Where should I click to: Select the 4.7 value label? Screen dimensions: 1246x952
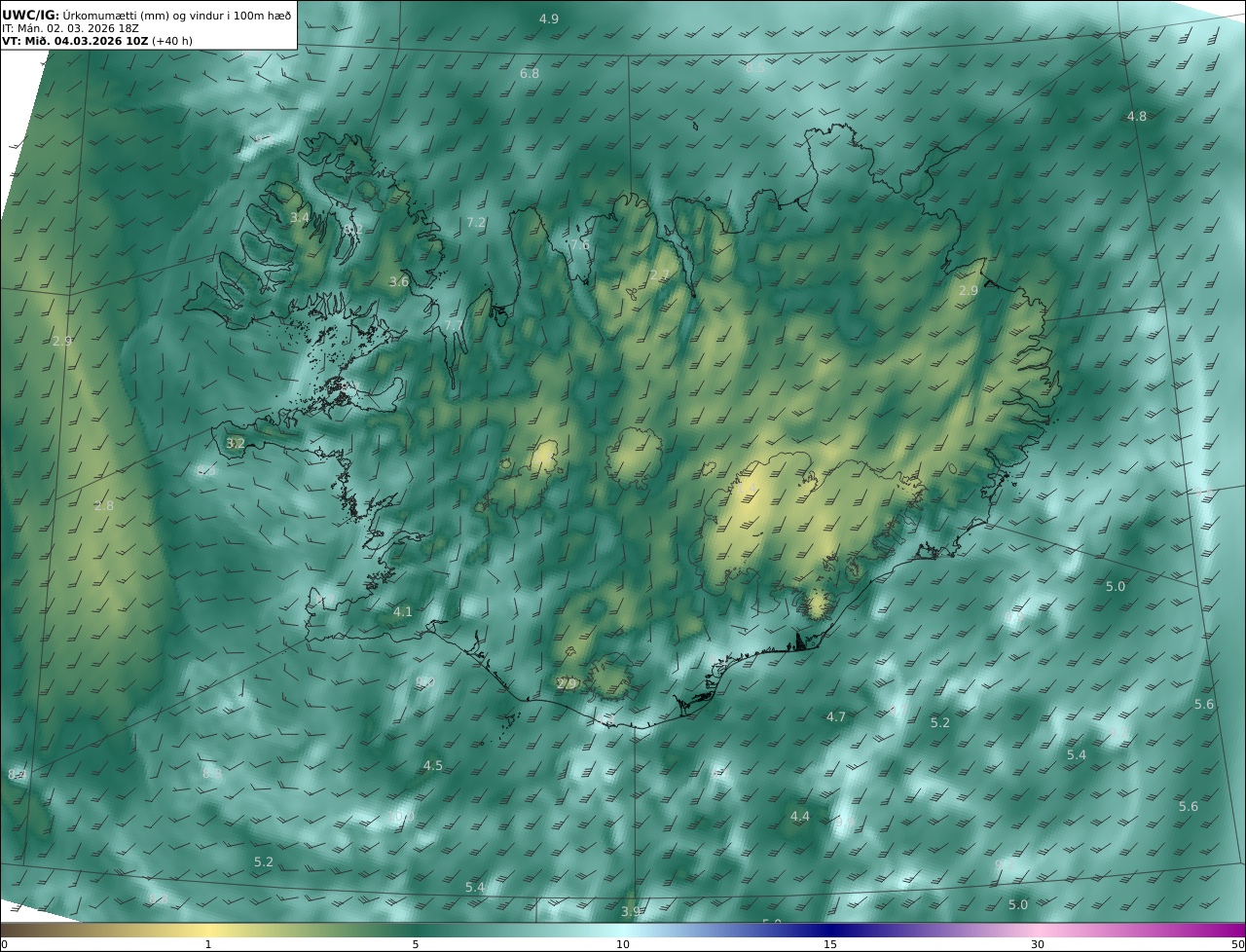click(836, 717)
